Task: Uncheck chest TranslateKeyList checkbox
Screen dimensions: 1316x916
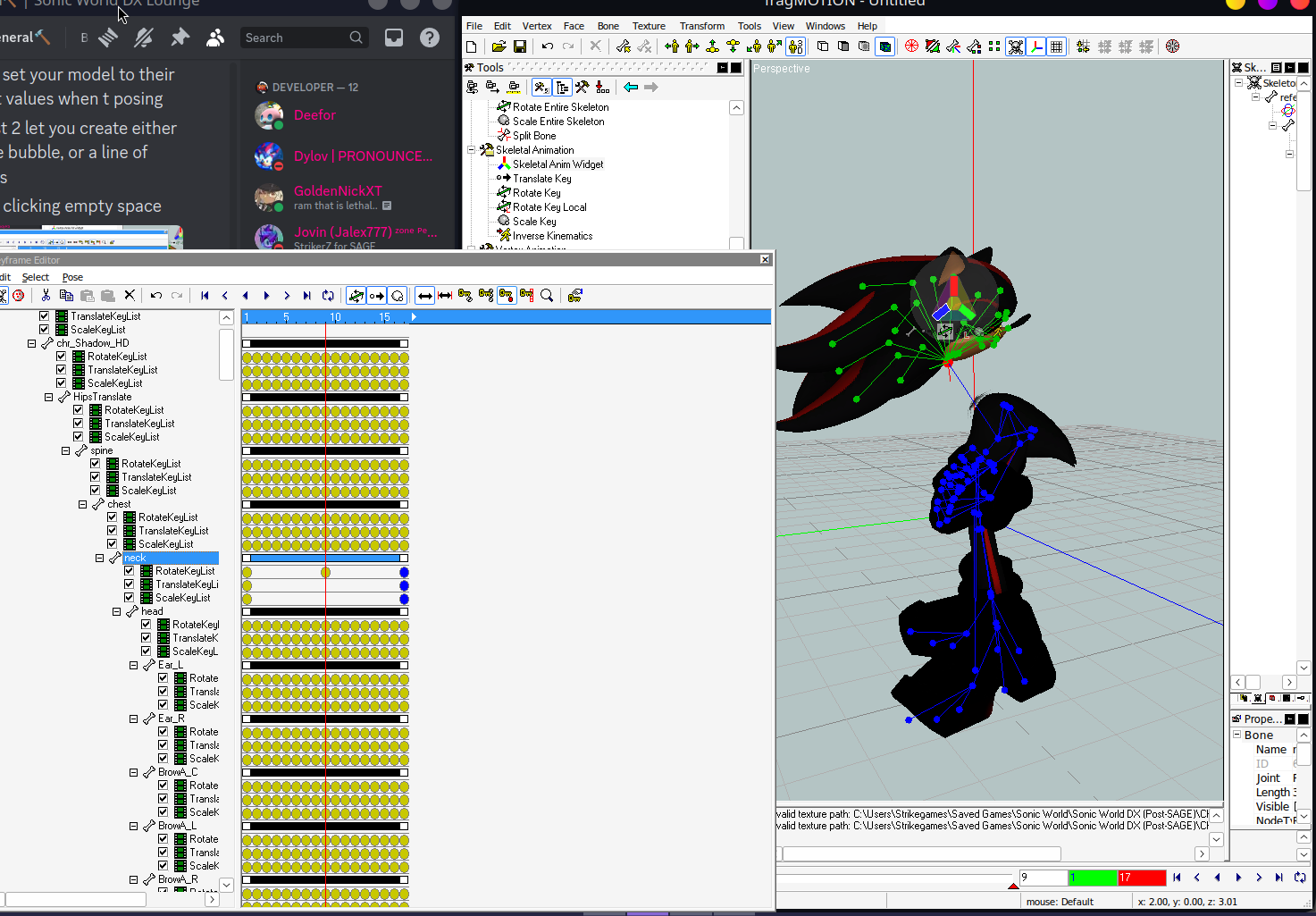Action: [x=113, y=531]
